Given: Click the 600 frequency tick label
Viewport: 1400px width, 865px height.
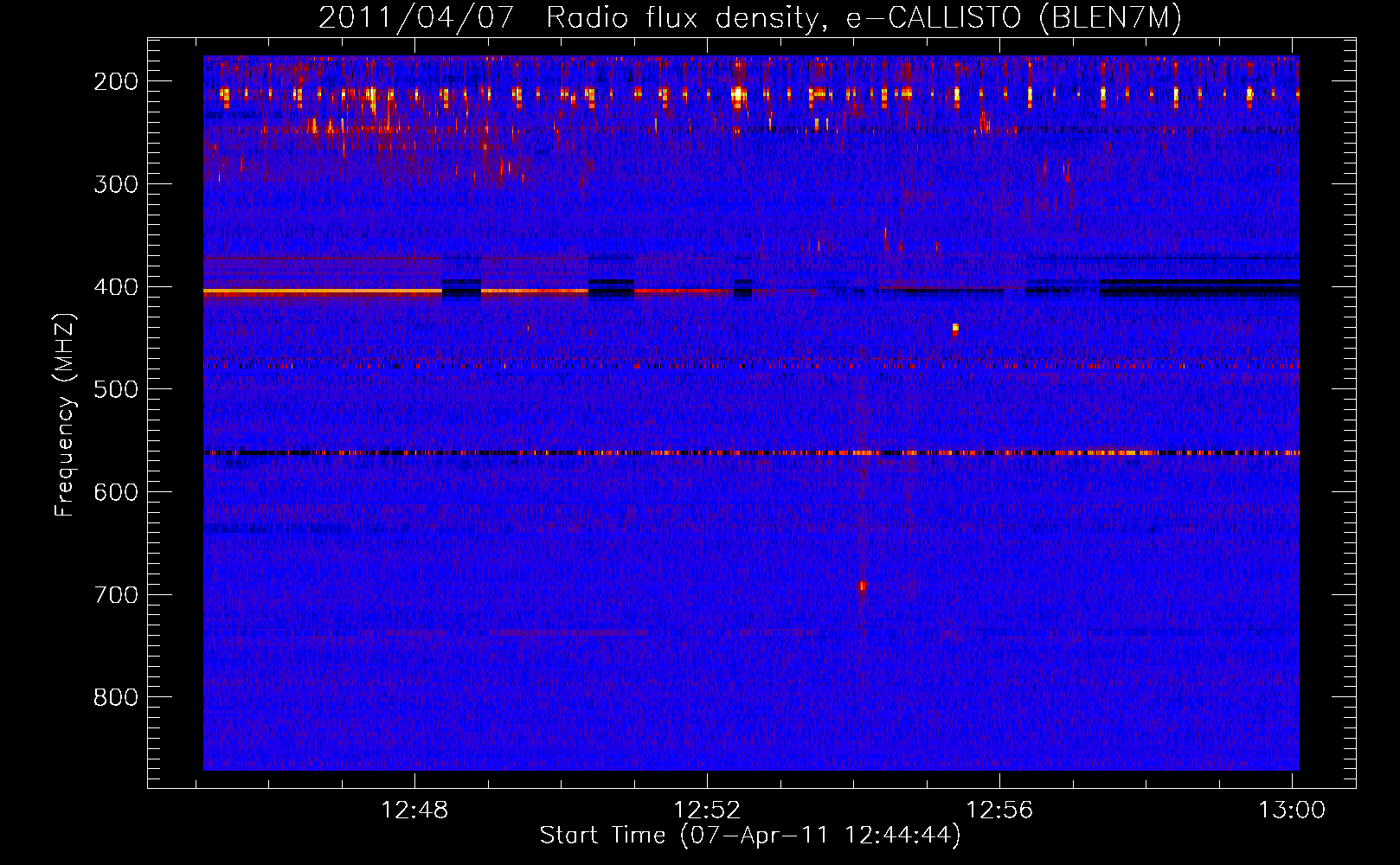Looking at the screenshot, I should tap(116, 492).
